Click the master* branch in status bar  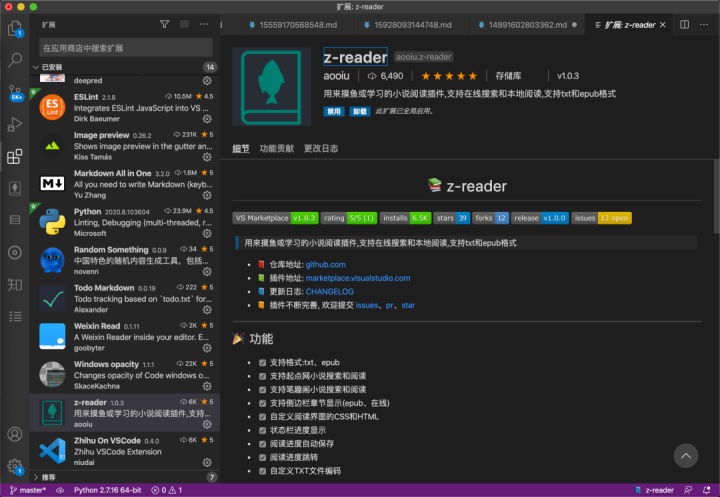click(x=28, y=490)
